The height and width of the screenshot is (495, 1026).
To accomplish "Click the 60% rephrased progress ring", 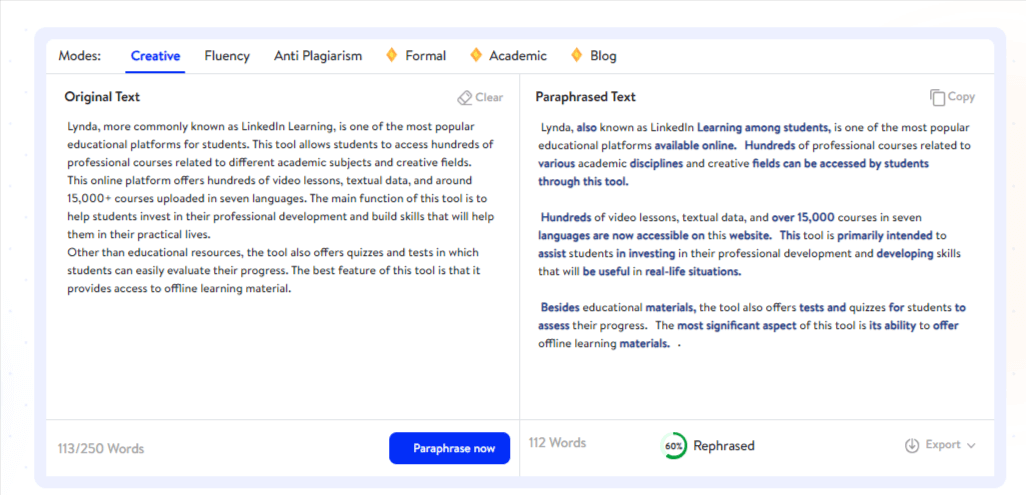I will 675,446.
